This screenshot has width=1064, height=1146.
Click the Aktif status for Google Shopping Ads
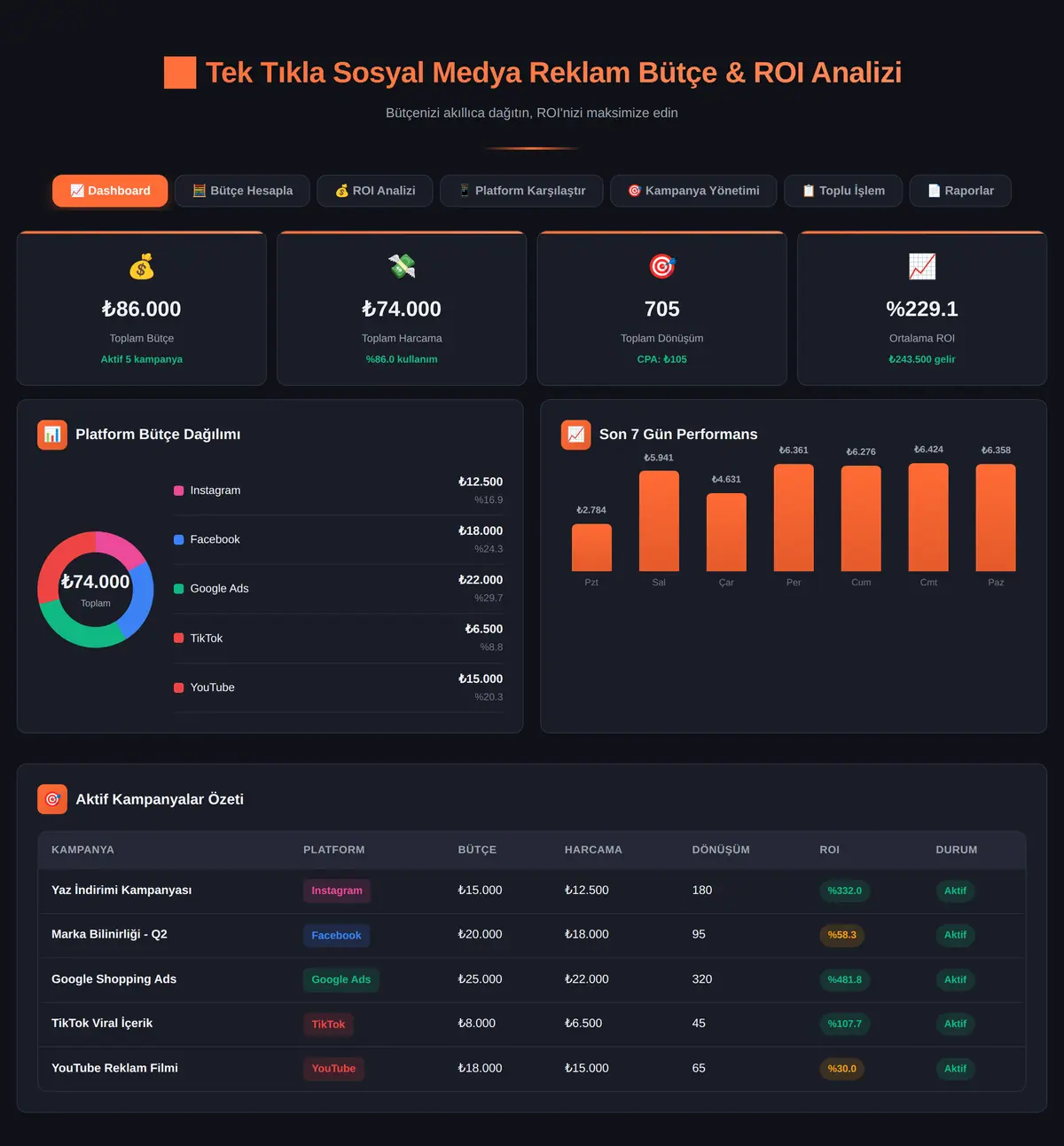(955, 979)
